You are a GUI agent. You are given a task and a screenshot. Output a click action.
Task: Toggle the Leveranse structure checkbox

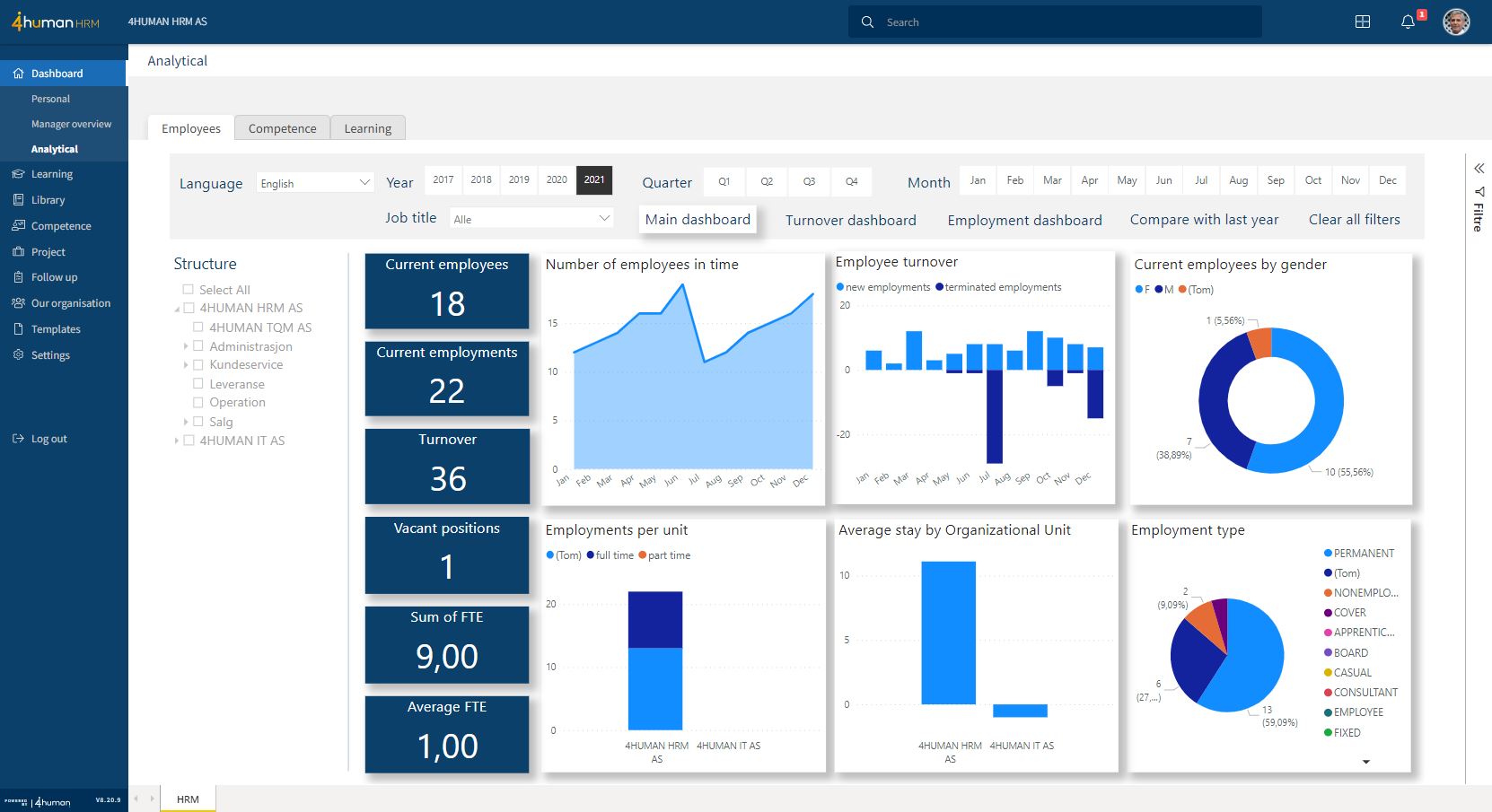[198, 384]
